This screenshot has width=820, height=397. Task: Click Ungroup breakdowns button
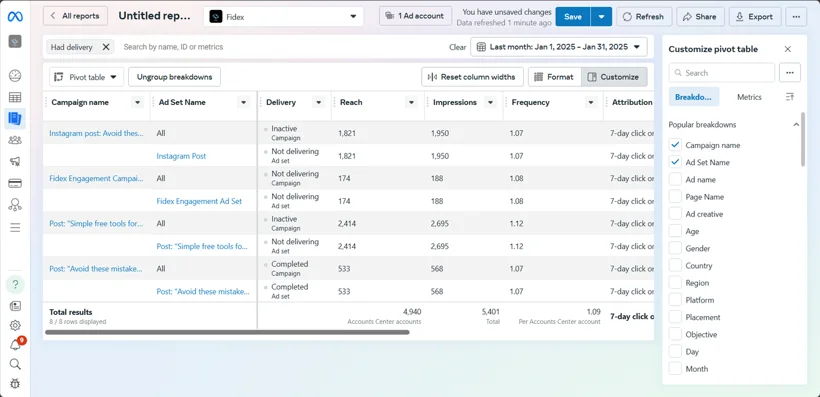pyautogui.click(x=174, y=77)
